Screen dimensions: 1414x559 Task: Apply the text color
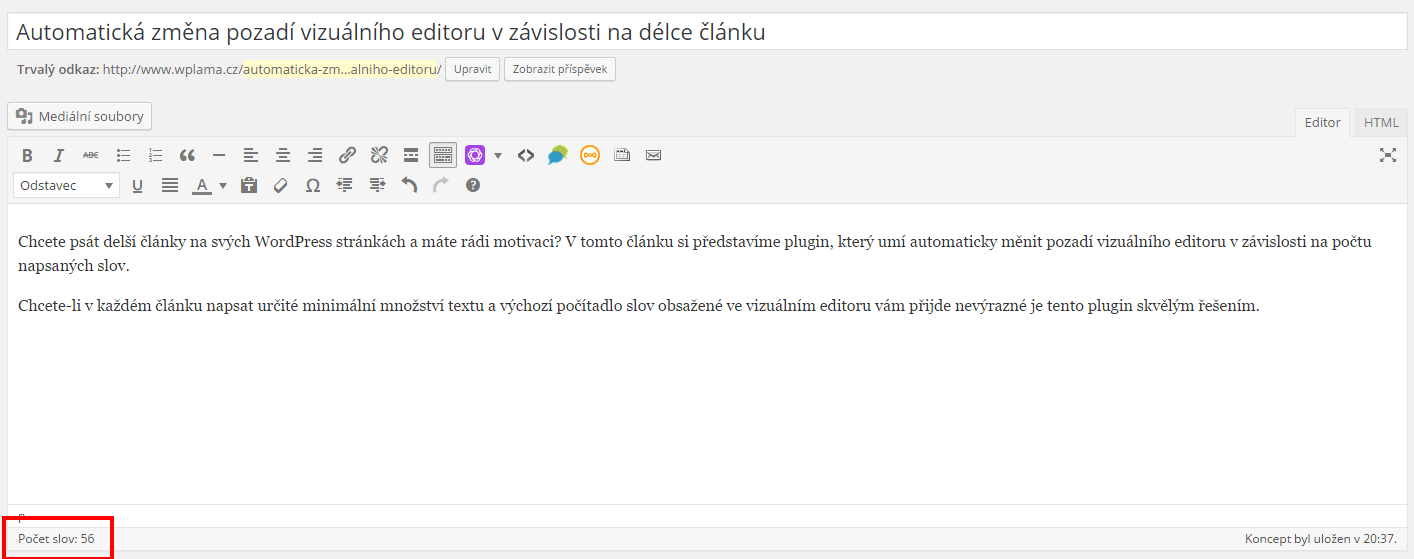pyautogui.click(x=202, y=185)
